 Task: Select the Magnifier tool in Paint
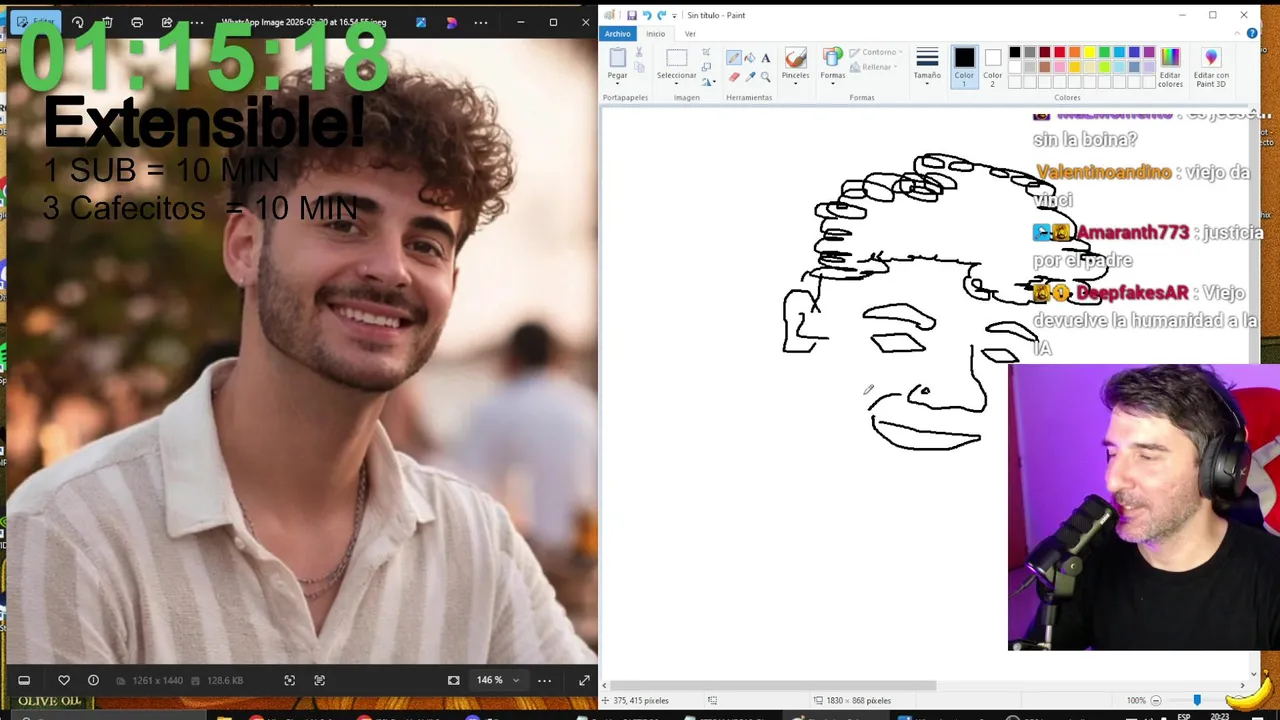766,76
